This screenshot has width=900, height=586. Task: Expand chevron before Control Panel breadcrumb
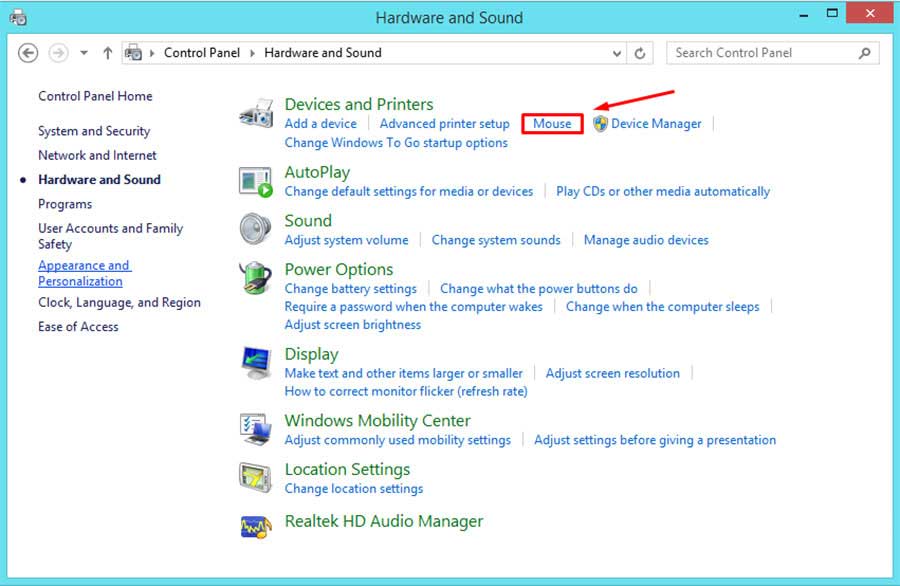pyautogui.click(x=152, y=53)
